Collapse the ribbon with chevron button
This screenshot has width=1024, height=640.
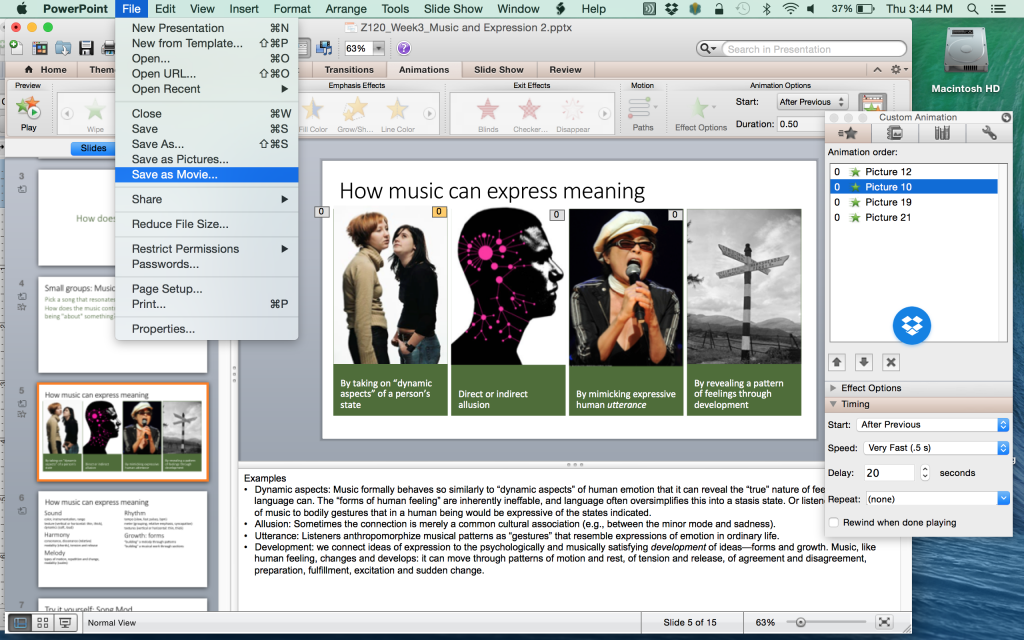877,70
